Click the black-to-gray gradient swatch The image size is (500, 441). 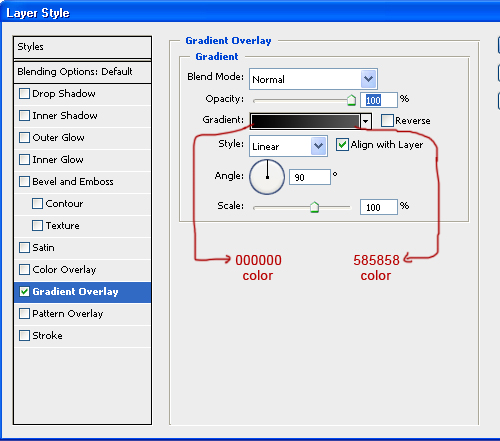(x=305, y=121)
